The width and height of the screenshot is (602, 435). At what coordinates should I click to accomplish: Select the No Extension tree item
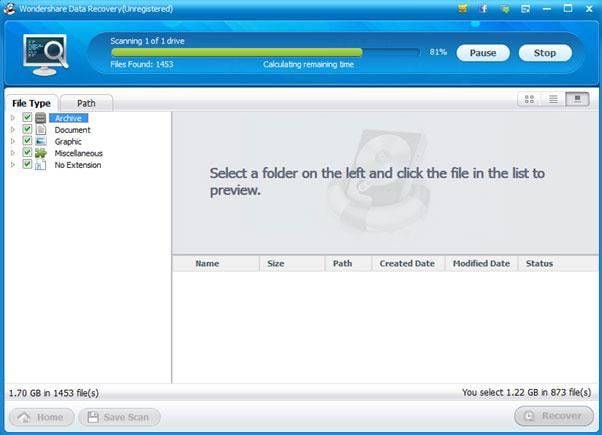coord(78,165)
